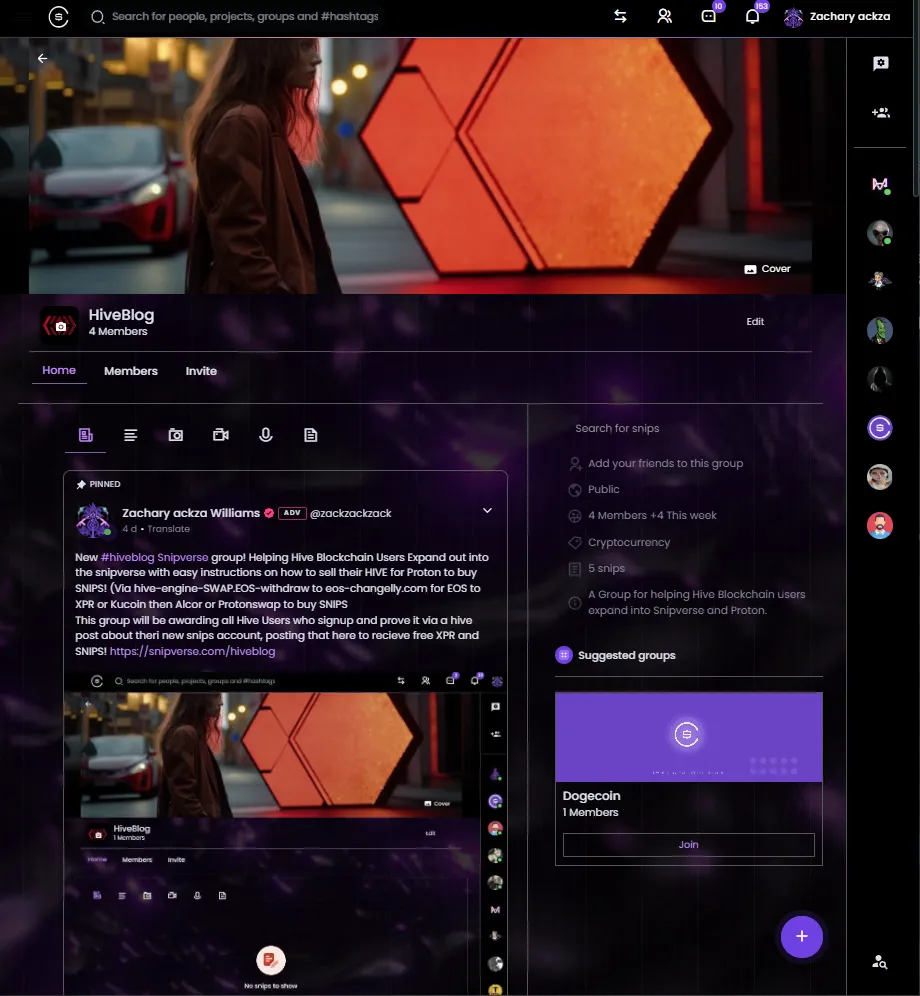Click the Snipverse logo in the top bar
This screenshot has height=996, width=920.
58,17
